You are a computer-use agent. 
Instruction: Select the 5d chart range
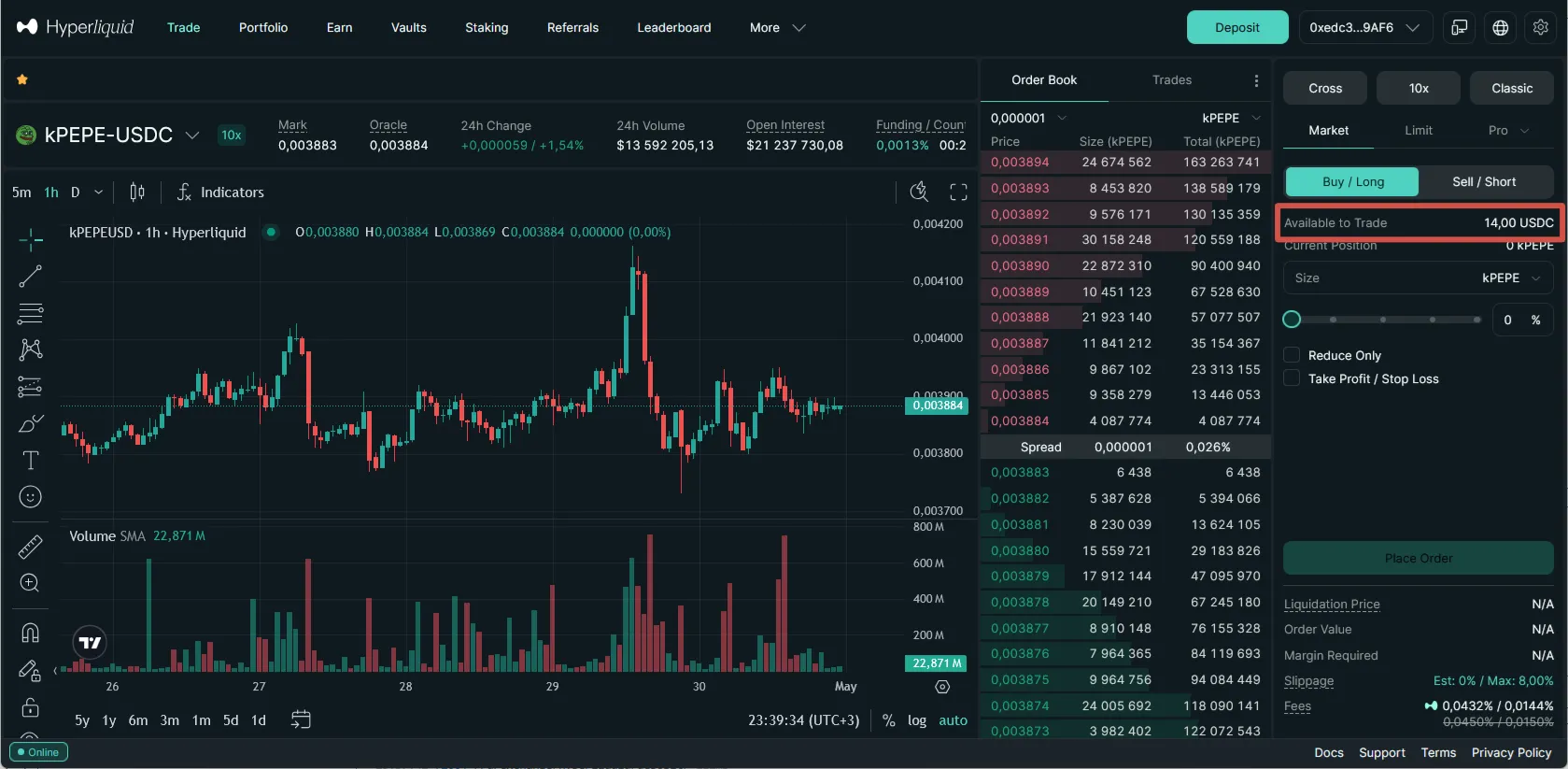(x=231, y=720)
